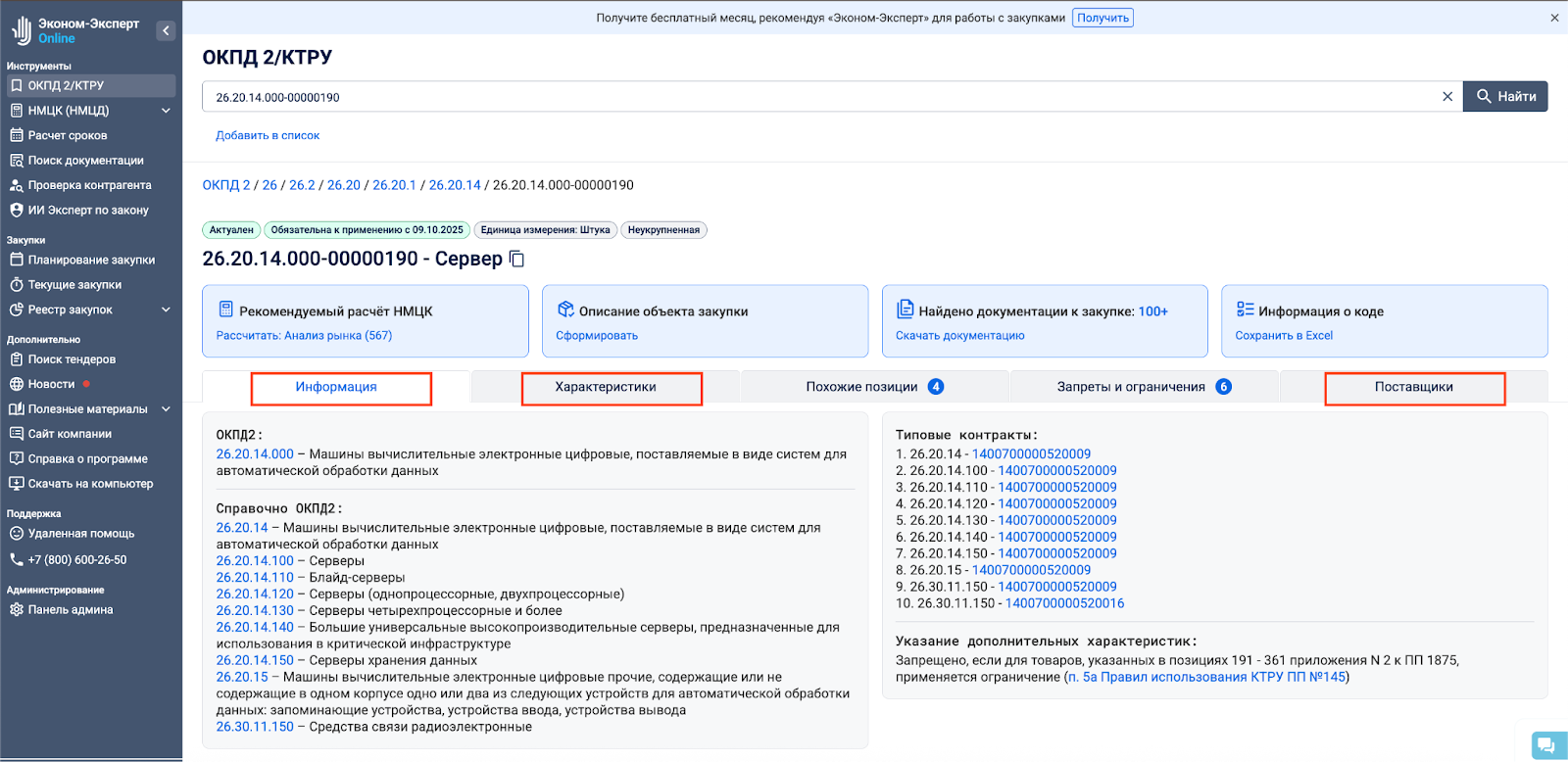Click the Неукрупненная badge

pyautogui.click(x=663, y=230)
